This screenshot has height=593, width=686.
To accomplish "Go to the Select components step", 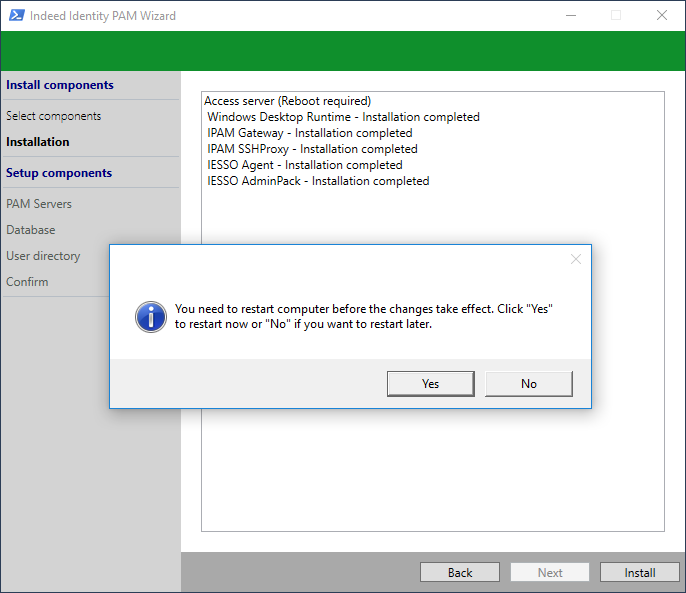I will tap(53, 116).
